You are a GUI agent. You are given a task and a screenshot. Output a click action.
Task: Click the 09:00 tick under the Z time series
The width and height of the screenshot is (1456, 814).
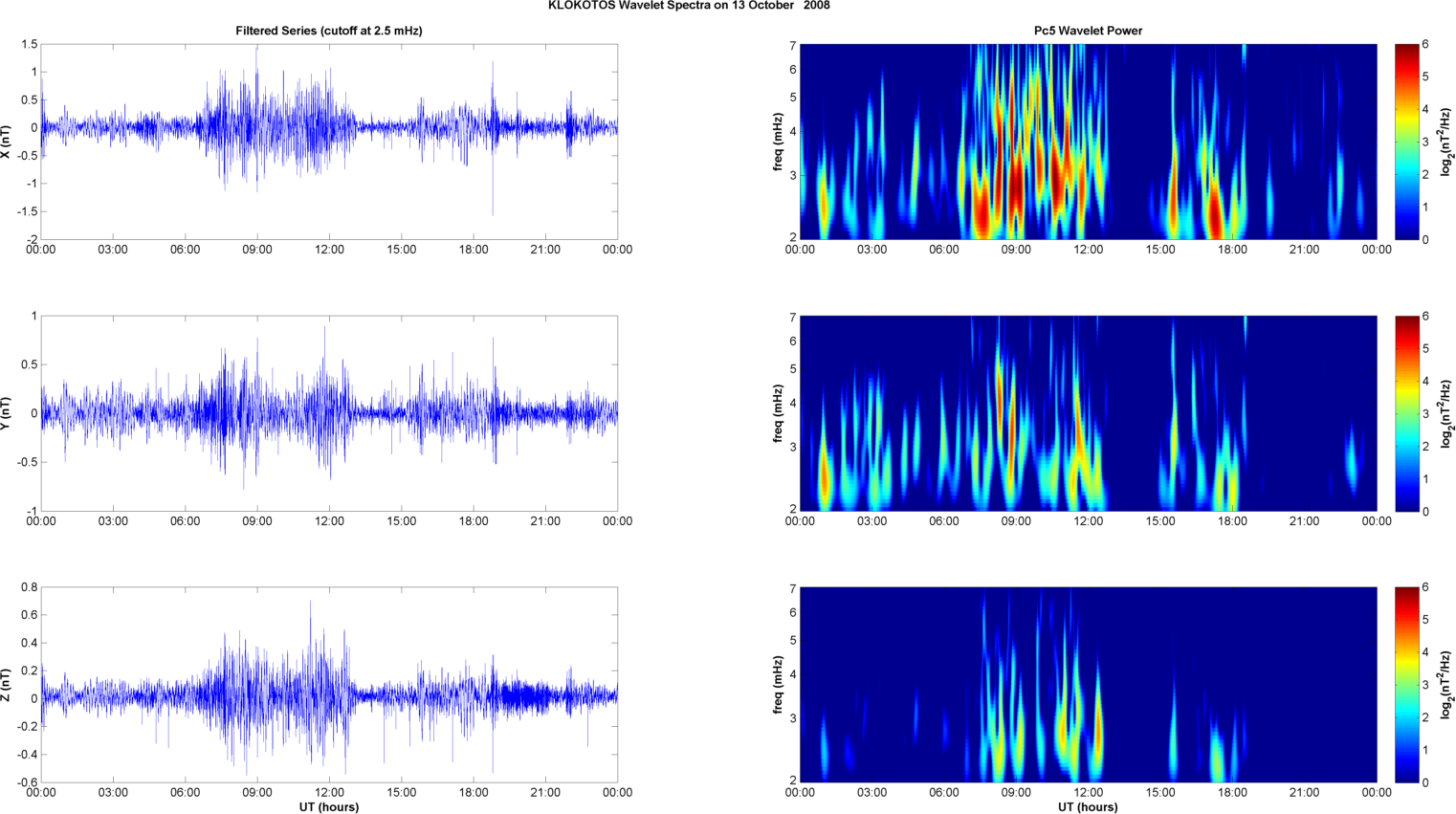coord(256,792)
